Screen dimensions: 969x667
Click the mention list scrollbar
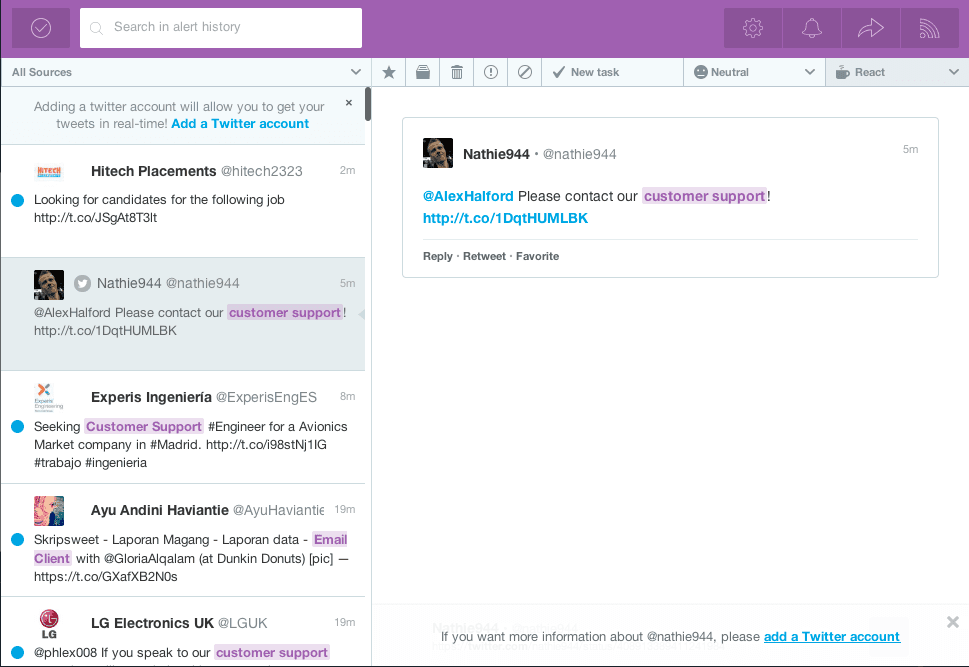[368, 104]
